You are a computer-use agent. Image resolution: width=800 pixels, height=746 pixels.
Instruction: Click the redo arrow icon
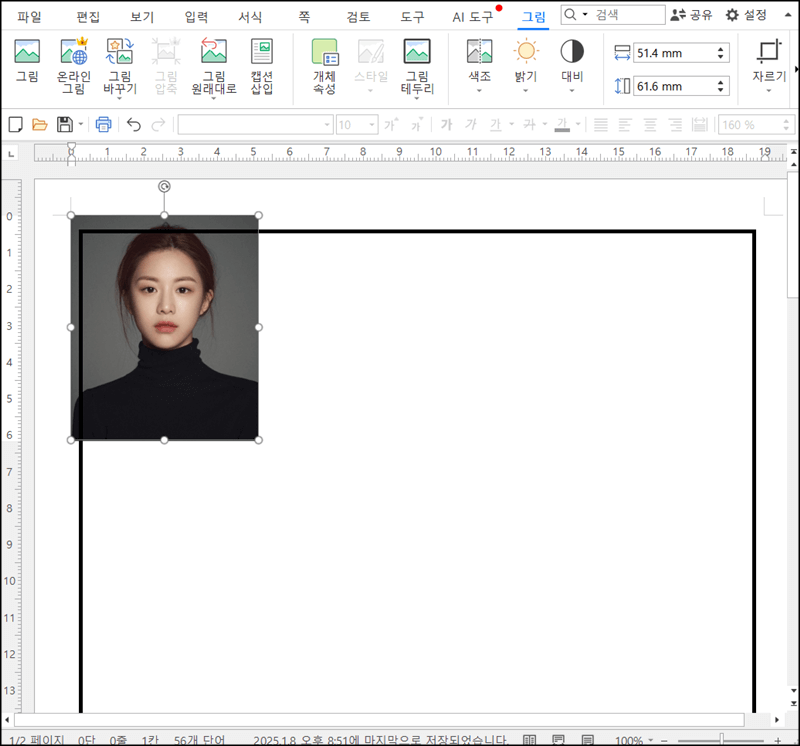tap(159, 125)
